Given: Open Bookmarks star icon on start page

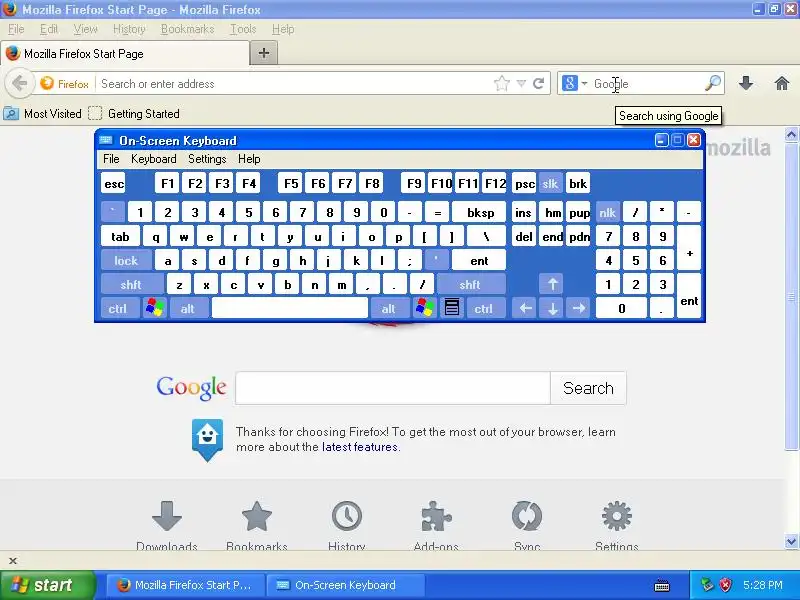Looking at the screenshot, I should point(257,517).
